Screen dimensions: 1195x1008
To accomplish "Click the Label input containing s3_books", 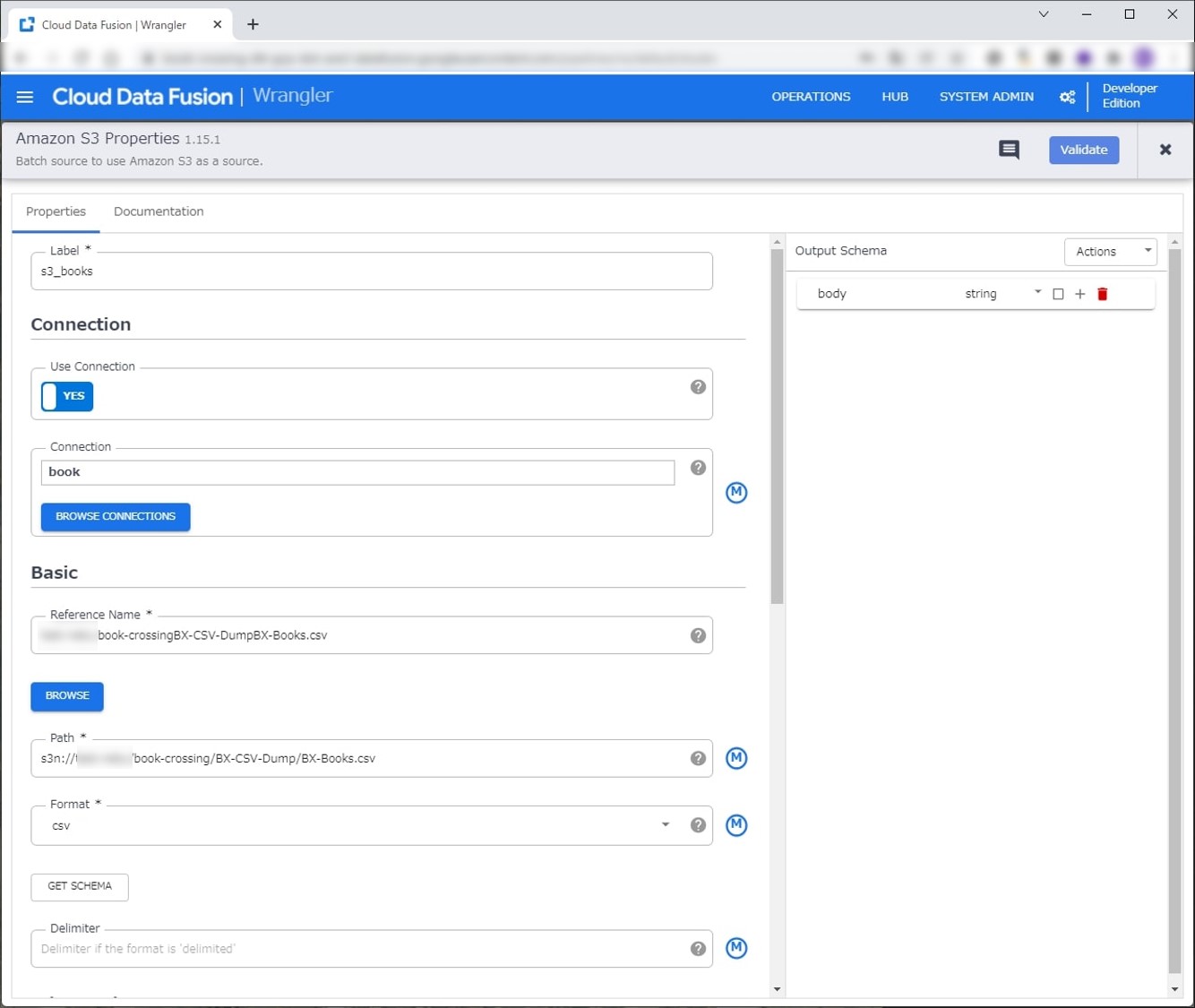I will [x=372, y=271].
